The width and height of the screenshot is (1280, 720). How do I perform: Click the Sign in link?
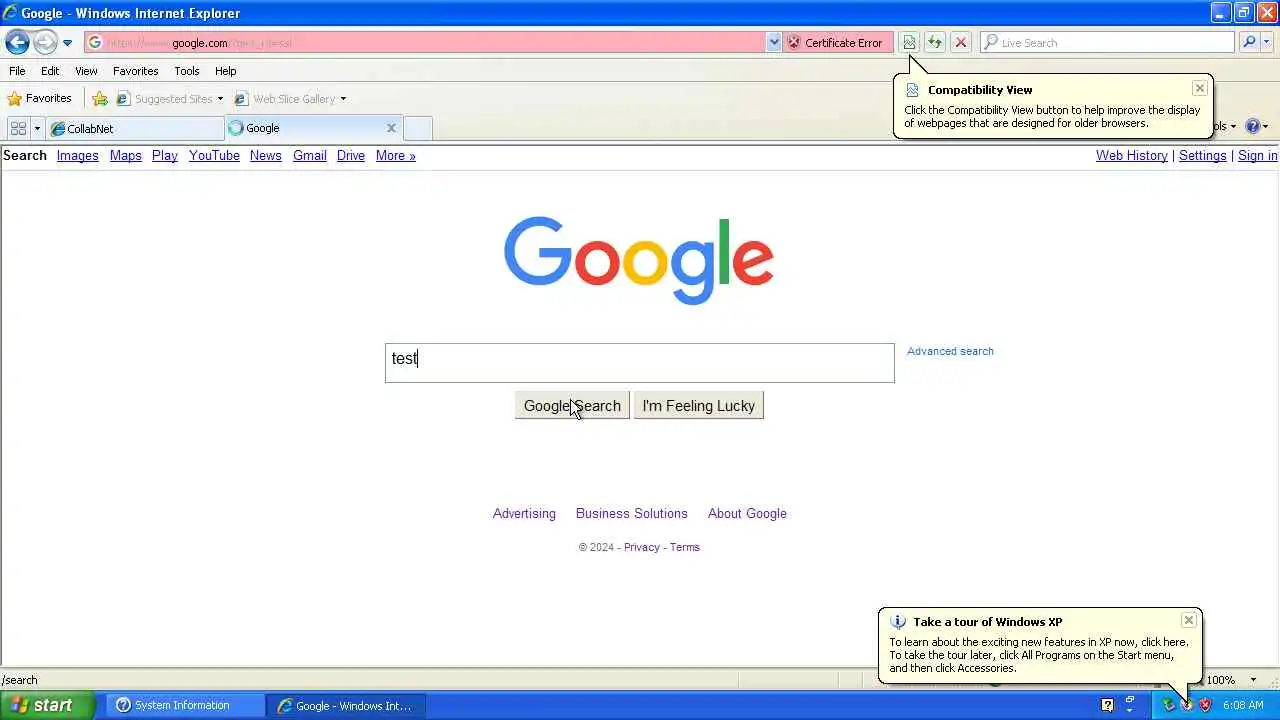pyautogui.click(x=1257, y=155)
